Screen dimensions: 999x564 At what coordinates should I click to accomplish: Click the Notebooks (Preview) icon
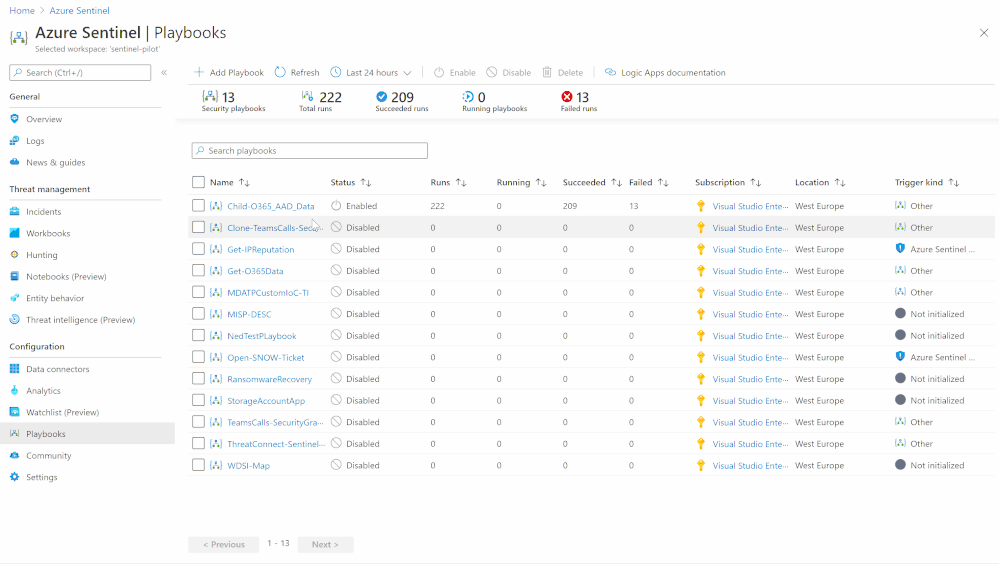15,276
